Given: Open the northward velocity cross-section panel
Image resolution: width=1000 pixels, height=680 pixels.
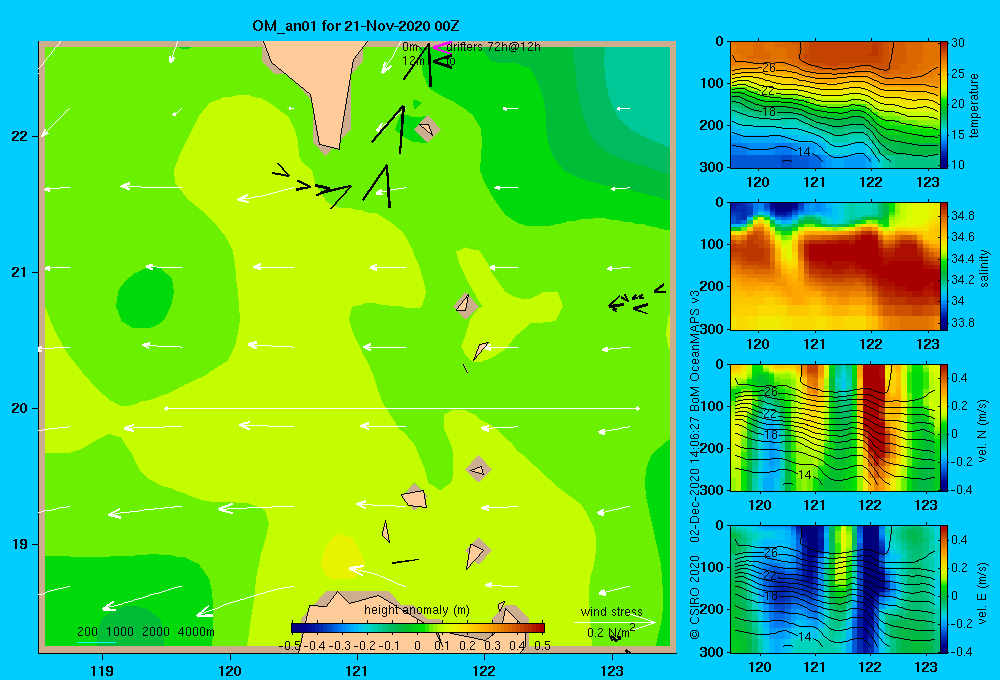Looking at the screenshot, I should [x=835, y=427].
